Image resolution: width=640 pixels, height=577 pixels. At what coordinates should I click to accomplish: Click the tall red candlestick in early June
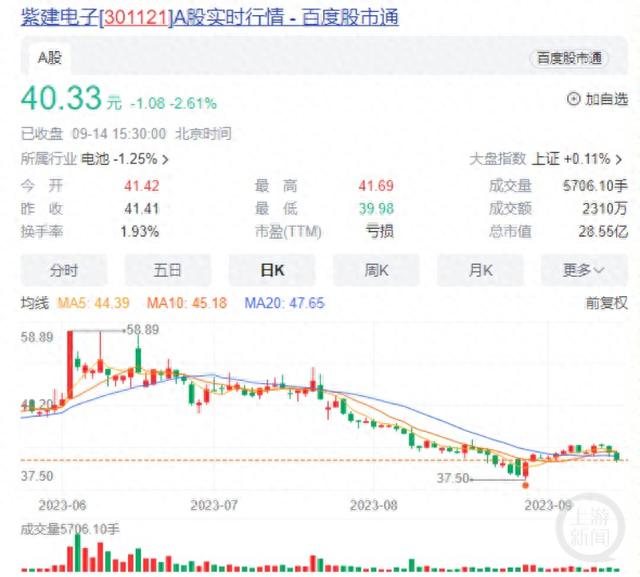click(70, 364)
